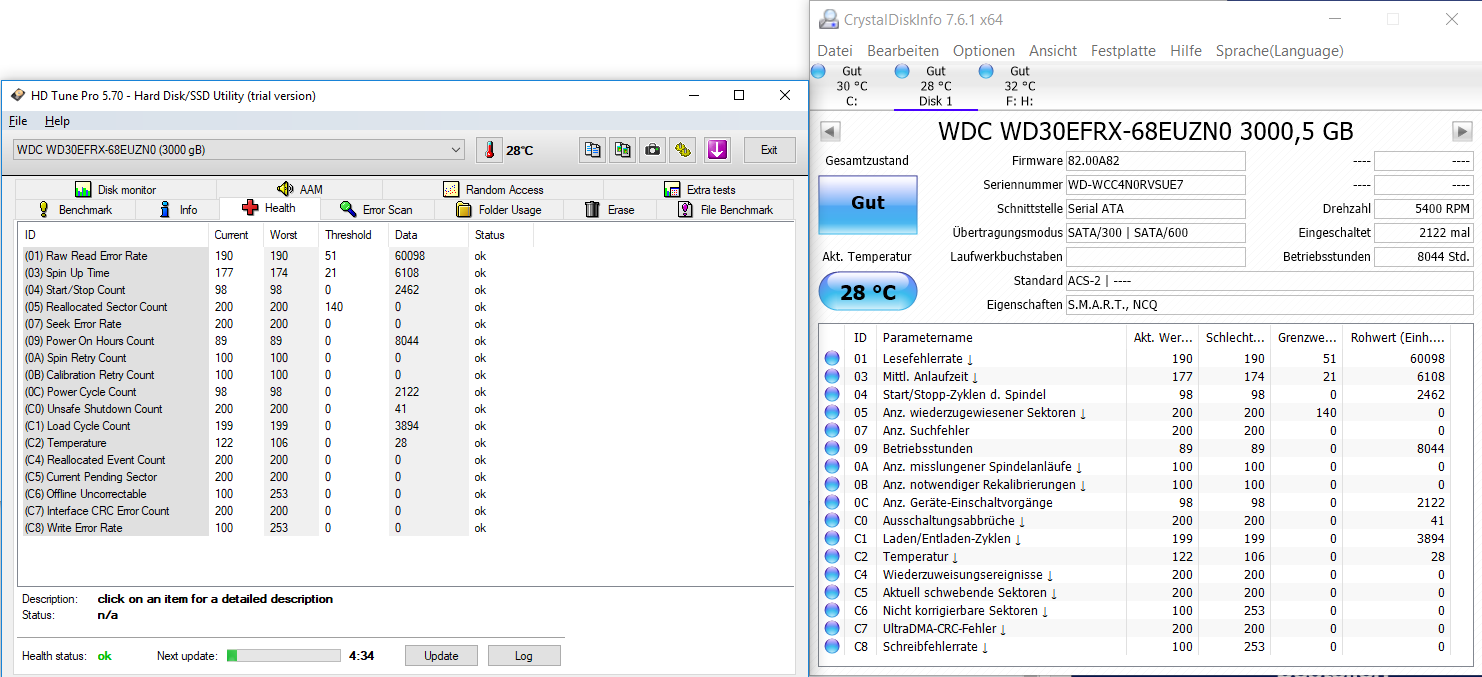
Task: Switch to the Disk monitor tab
Action: point(115,189)
